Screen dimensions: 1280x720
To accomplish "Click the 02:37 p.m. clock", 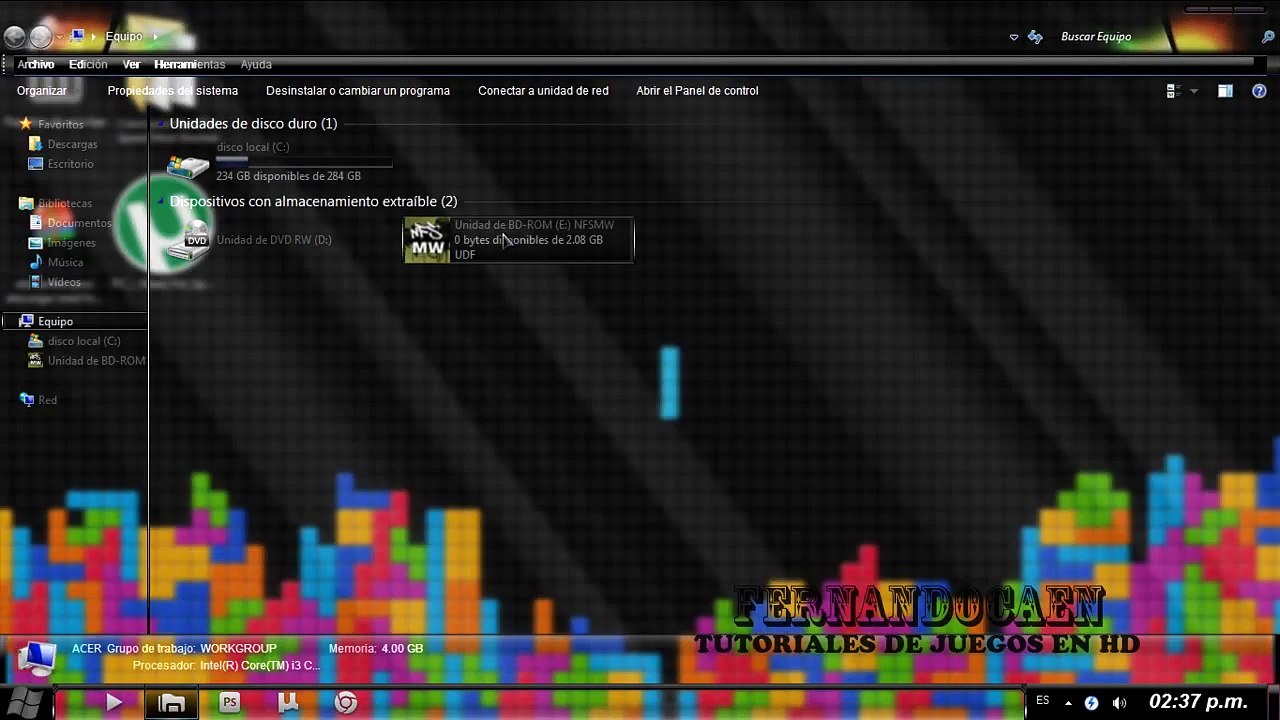I will 1198,702.
